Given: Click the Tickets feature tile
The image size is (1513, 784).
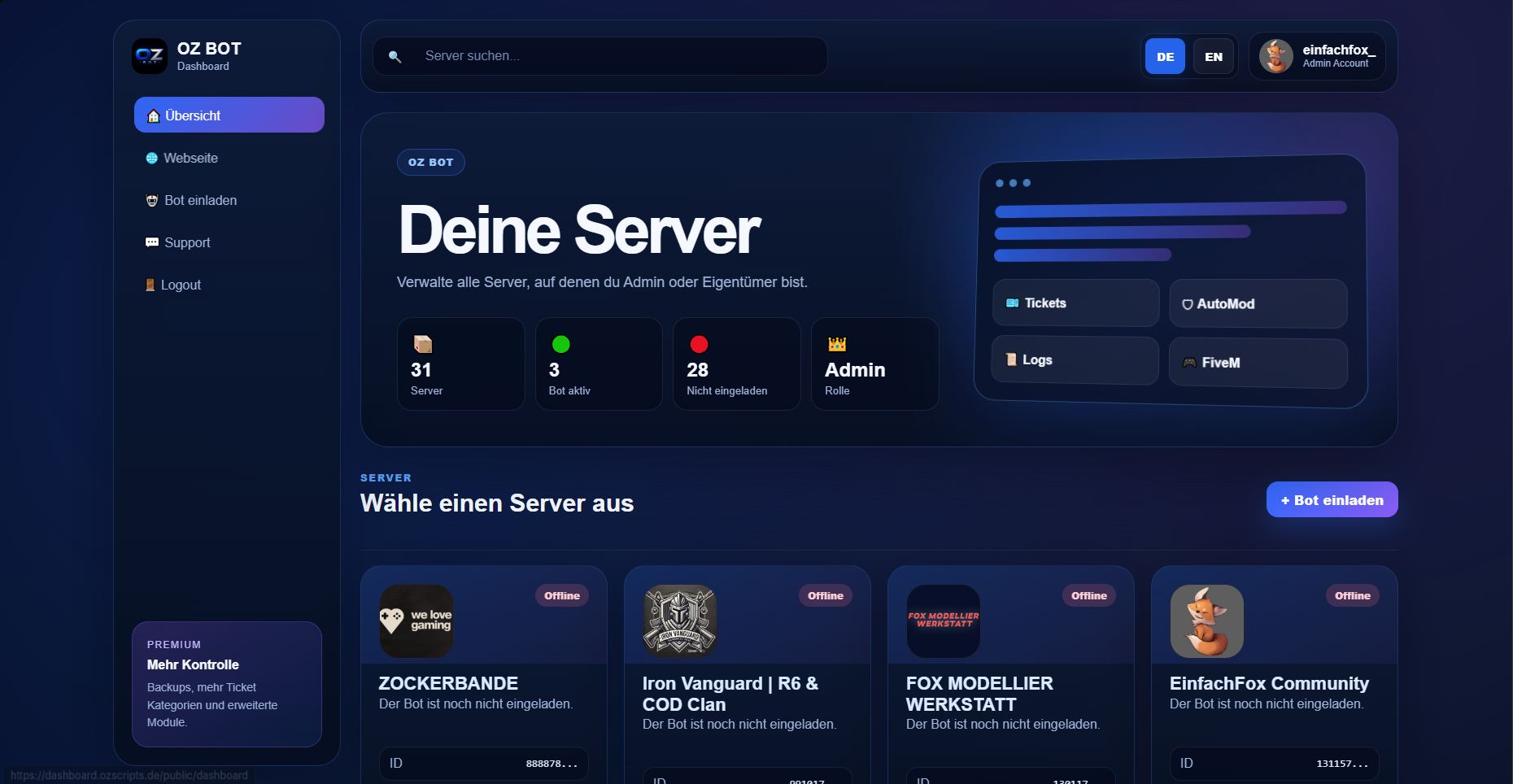Looking at the screenshot, I should point(1076,303).
